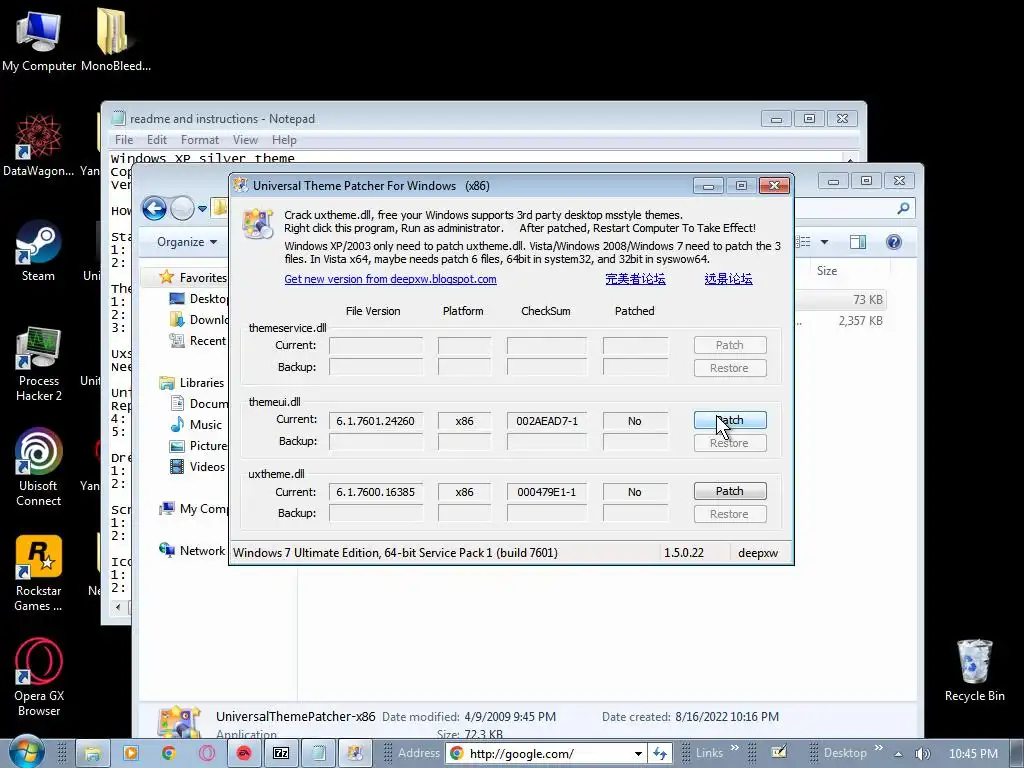The height and width of the screenshot is (768, 1024).
Task: Click the Steam desktop shortcut
Action: 39,251
